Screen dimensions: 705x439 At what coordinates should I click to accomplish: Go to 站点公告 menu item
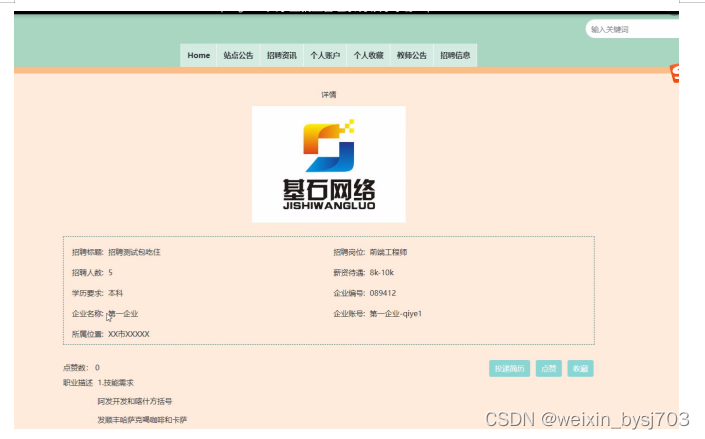pos(238,55)
